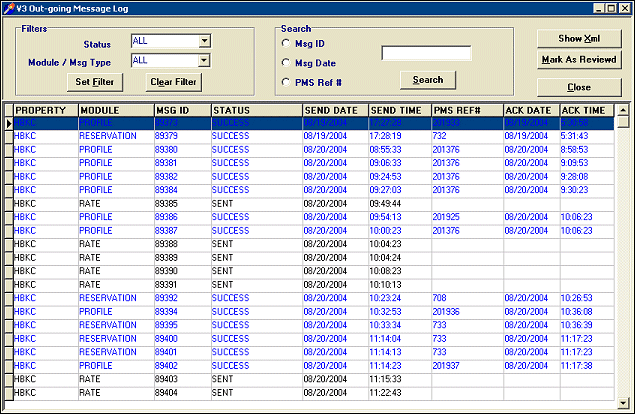Viewport: 635px width, 414px height.
Task: Sort by the SEND DATE column header
Action: point(334,109)
